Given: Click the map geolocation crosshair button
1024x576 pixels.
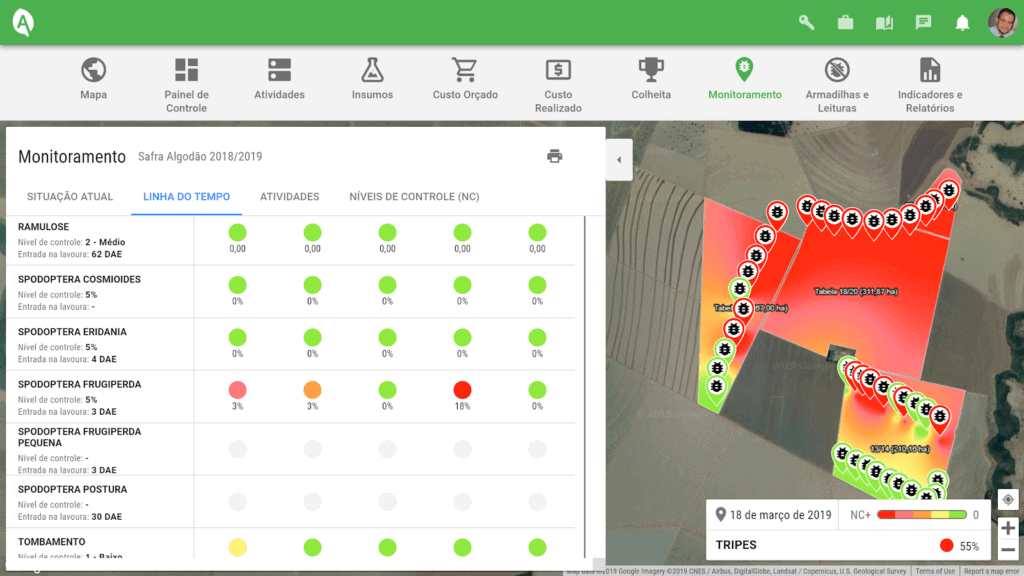Looking at the screenshot, I should point(1008,498).
